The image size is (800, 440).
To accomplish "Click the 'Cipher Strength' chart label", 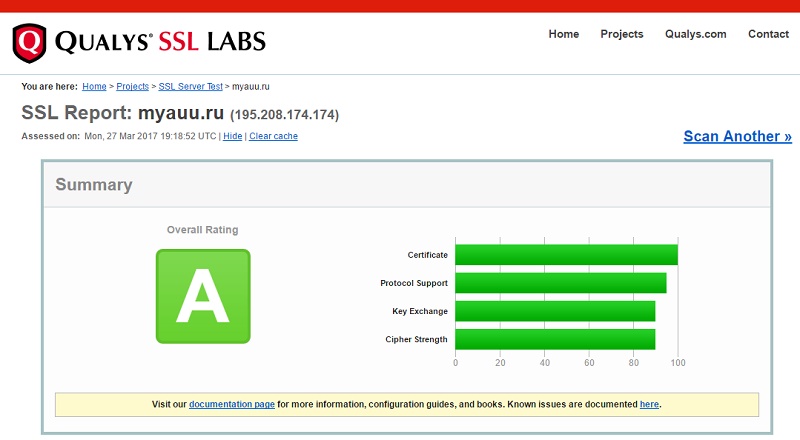I will 416,339.
